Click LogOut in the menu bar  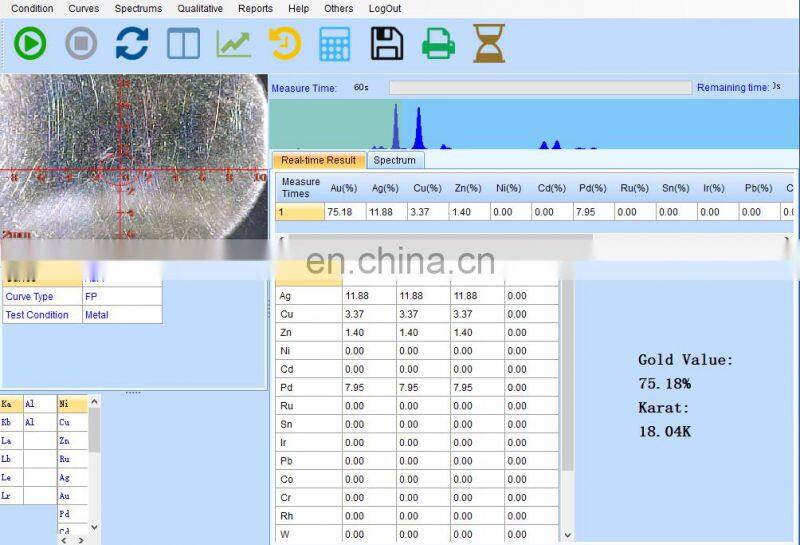click(x=385, y=9)
